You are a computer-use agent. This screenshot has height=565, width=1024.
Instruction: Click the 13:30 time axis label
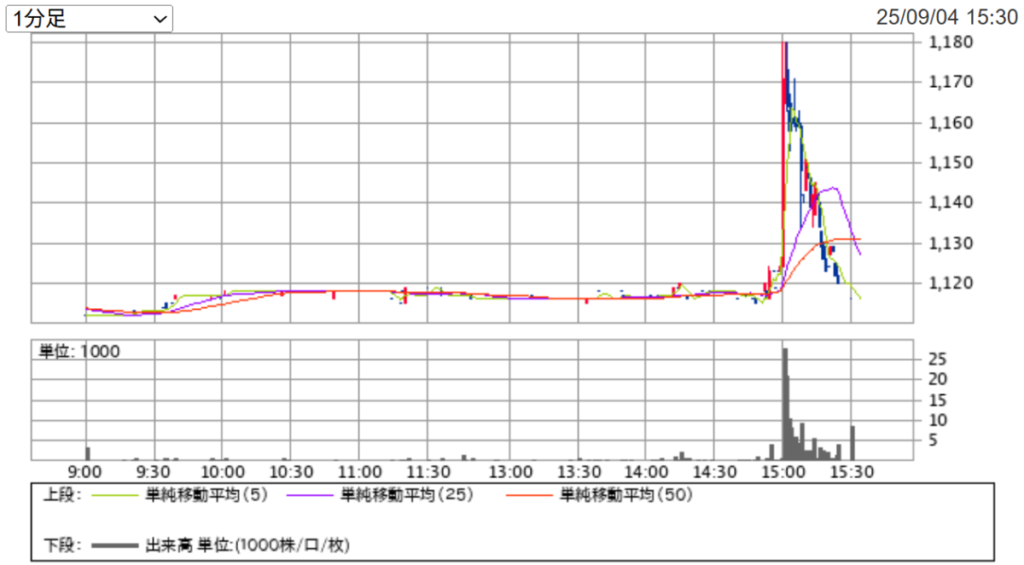(579, 472)
